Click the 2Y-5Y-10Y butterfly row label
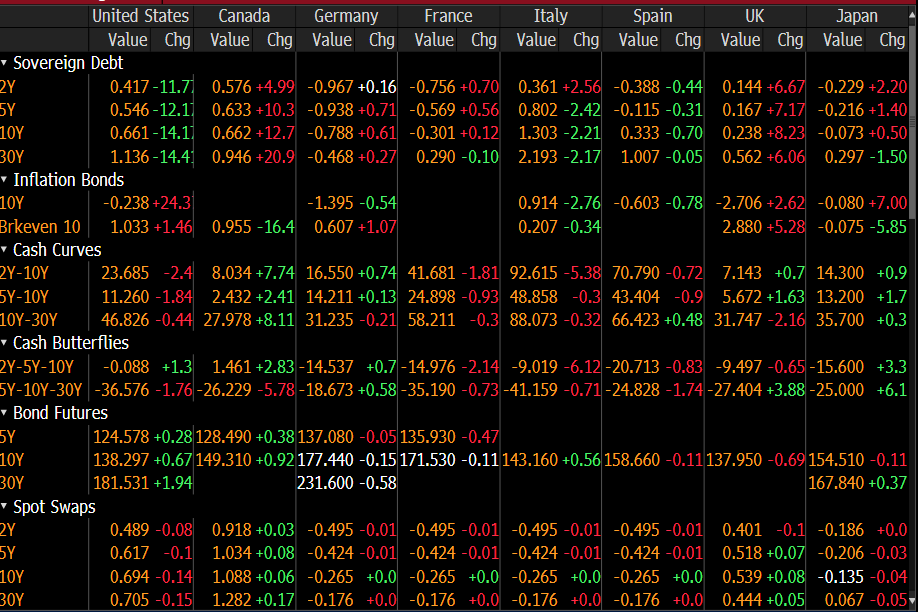This screenshot has width=918, height=612. click(37, 367)
